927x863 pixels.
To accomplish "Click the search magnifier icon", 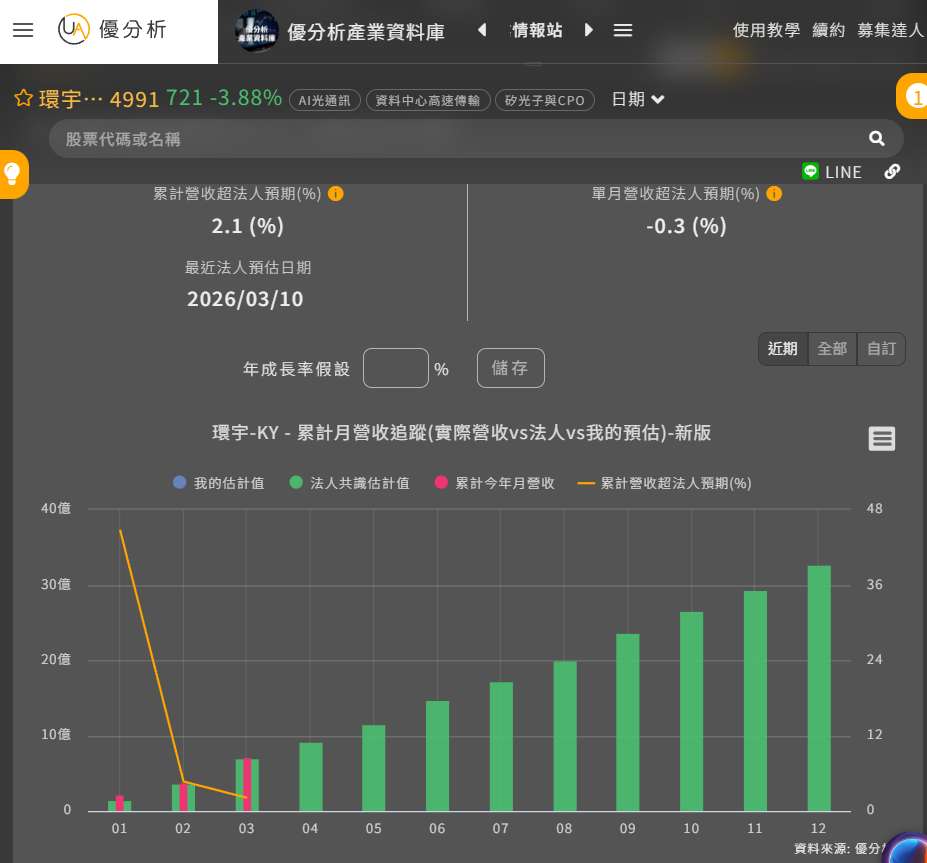I will (x=877, y=139).
